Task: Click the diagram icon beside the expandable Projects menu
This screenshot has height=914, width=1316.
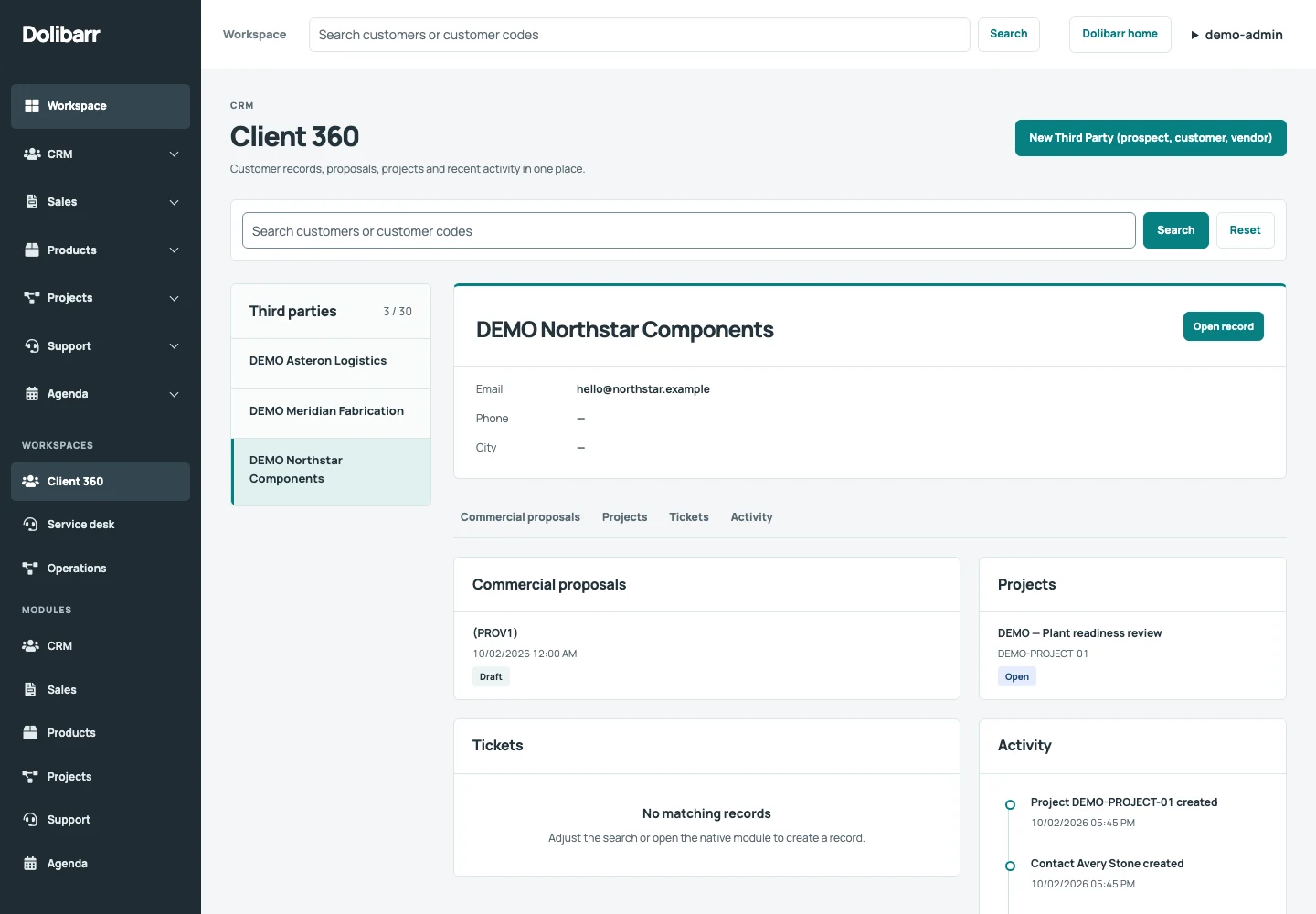Action: [x=32, y=298]
